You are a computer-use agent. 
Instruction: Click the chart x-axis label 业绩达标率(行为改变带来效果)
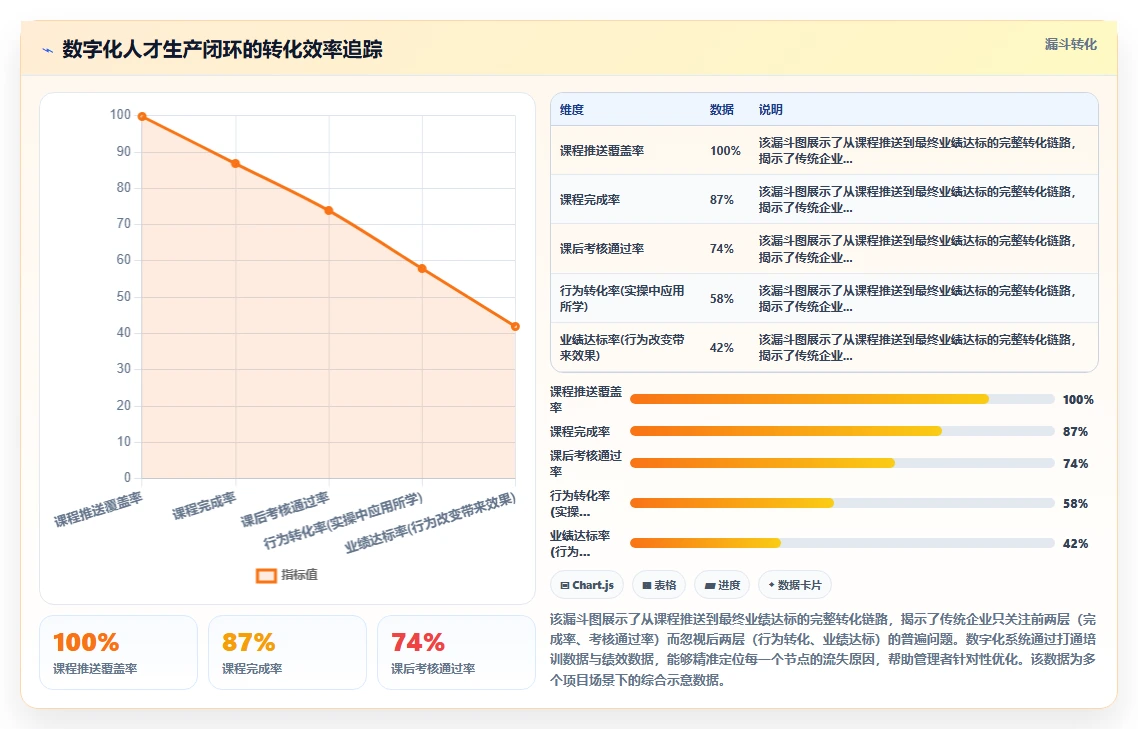[x=430, y=523]
